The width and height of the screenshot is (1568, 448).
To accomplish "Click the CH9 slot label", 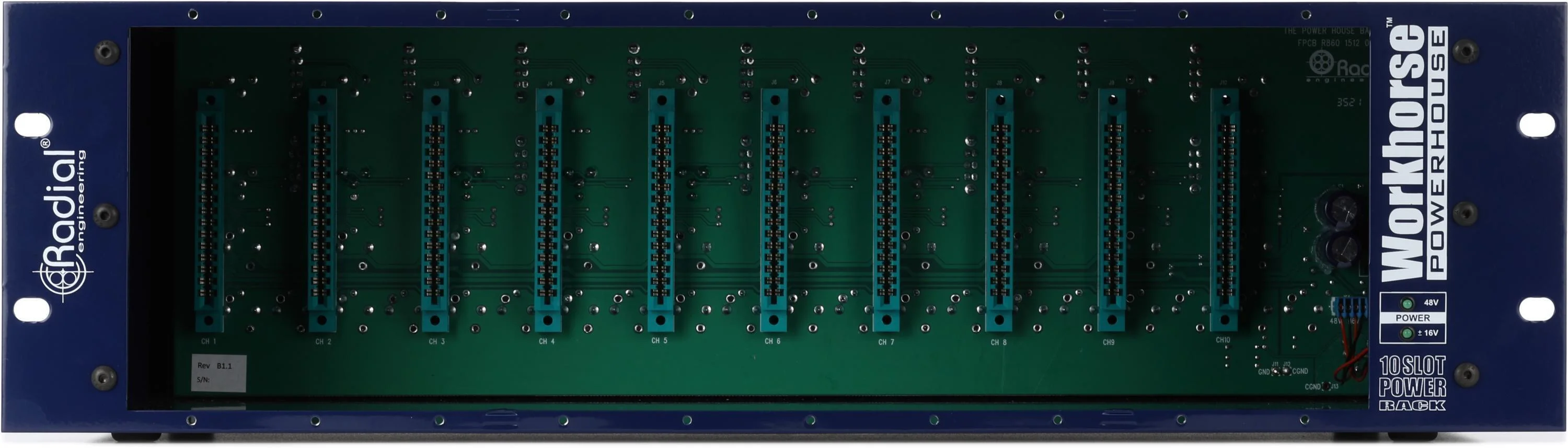I will [1109, 342].
